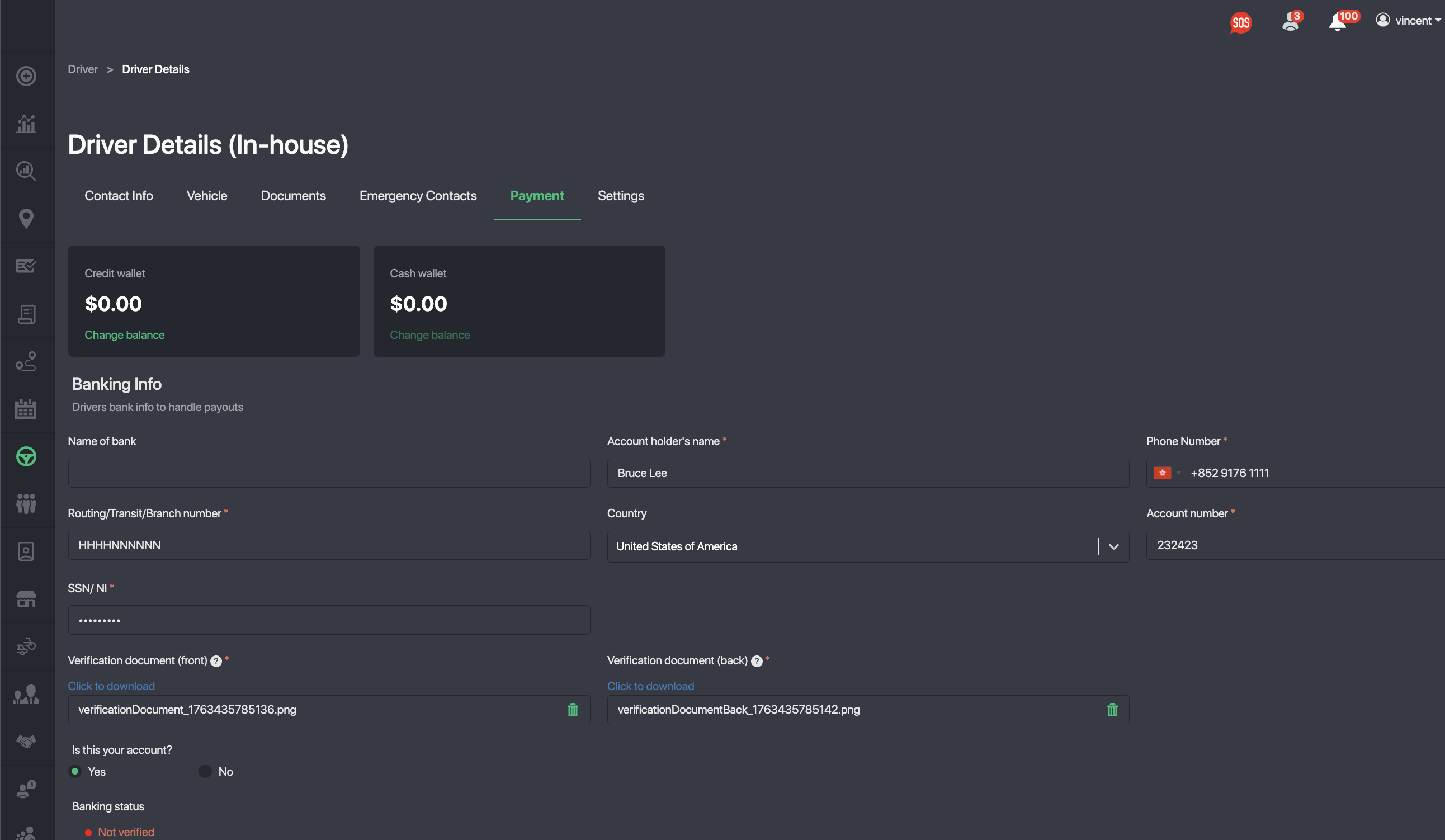The width and height of the screenshot is (1445, 840).
Task: Open the calendar sidebar icon
Action: (x=26, y=409)
